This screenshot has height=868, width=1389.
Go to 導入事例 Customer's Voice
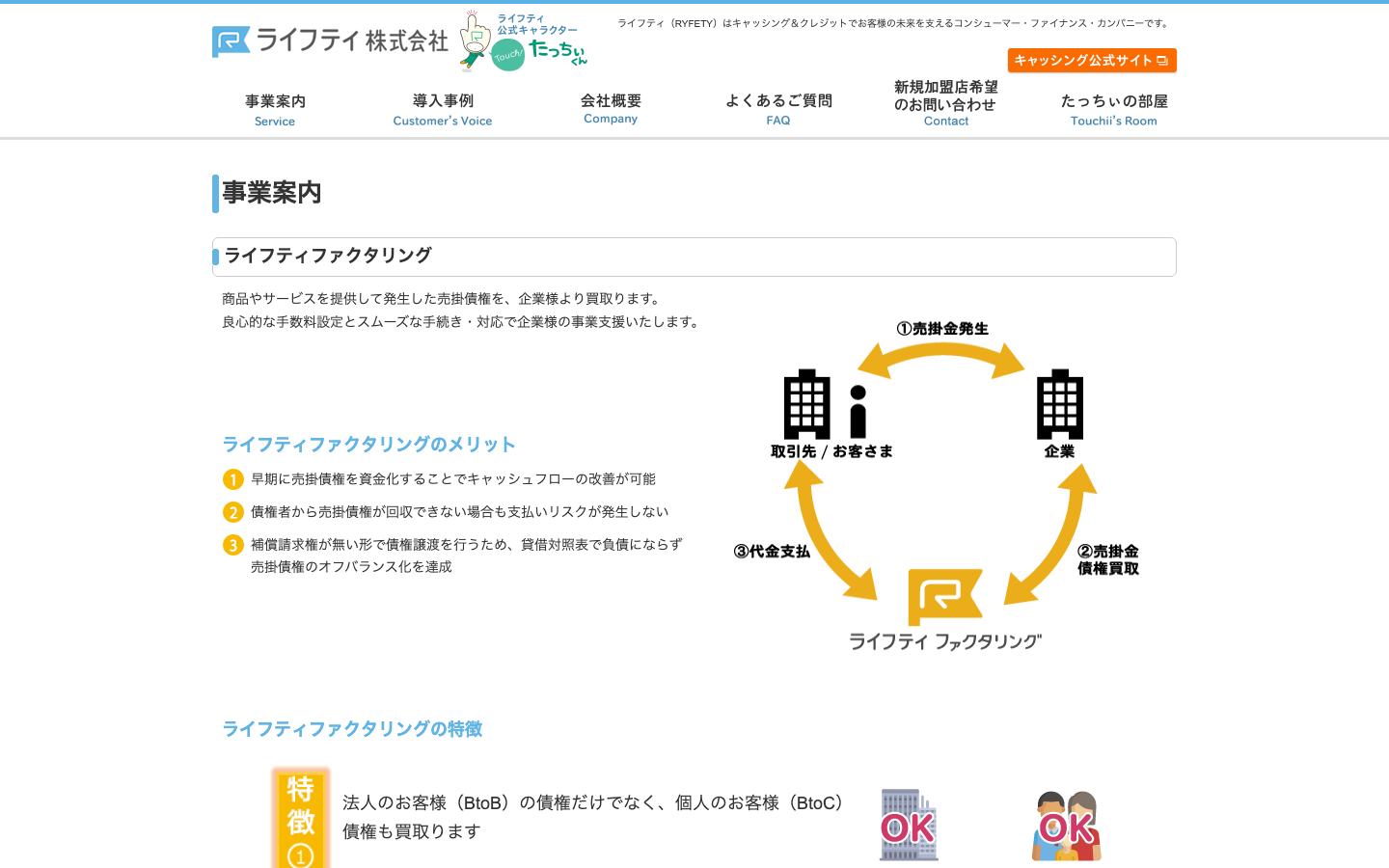[x=443, y=110]
